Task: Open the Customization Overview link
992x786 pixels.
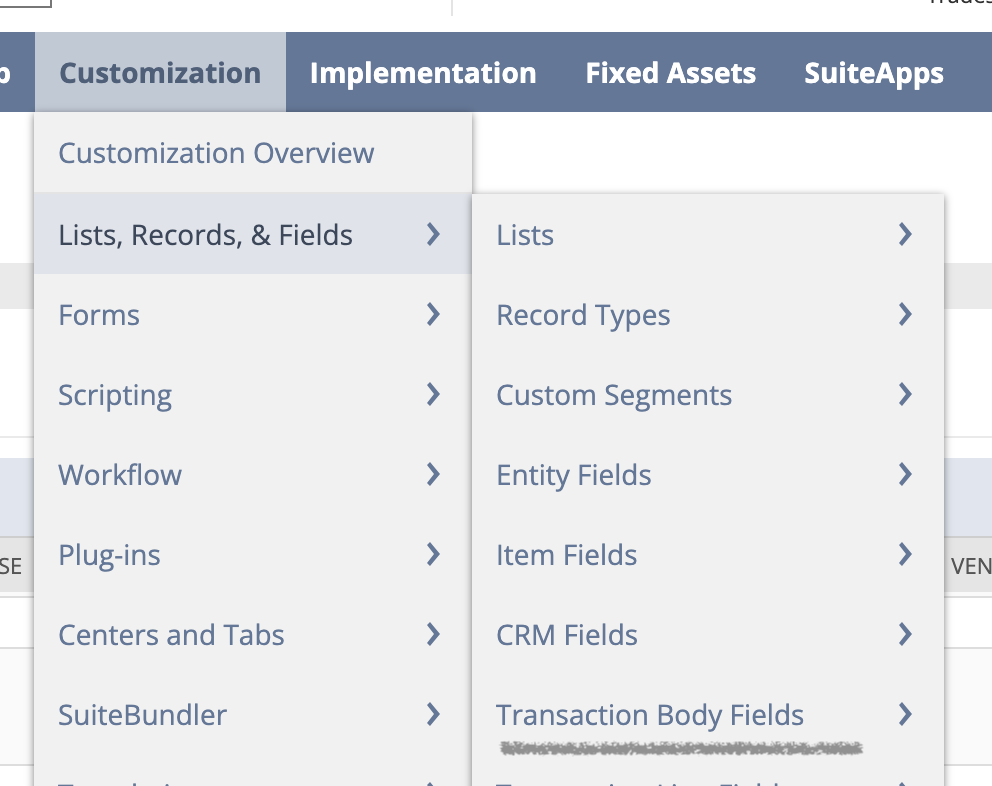Action: [x=216, y=153]
